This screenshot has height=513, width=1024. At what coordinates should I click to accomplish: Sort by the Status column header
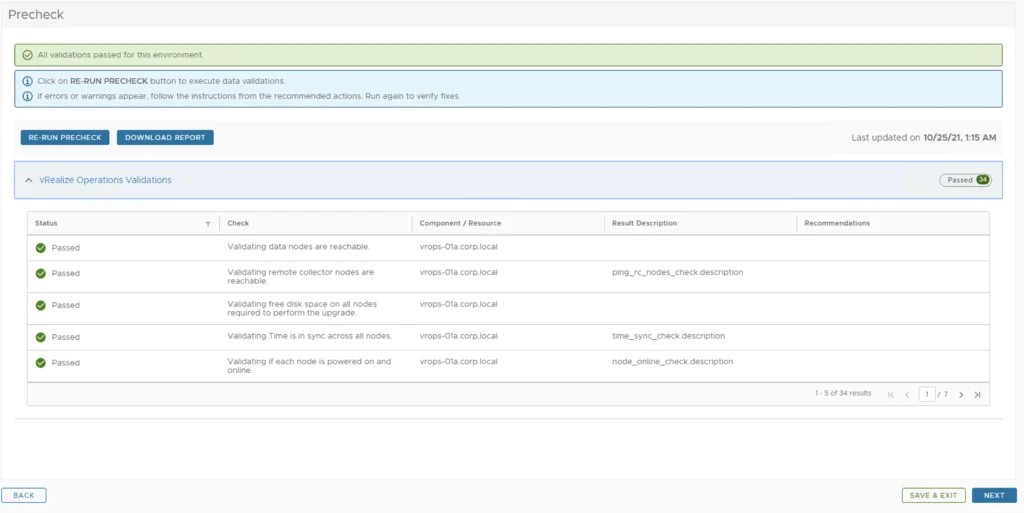click(46, 223)
